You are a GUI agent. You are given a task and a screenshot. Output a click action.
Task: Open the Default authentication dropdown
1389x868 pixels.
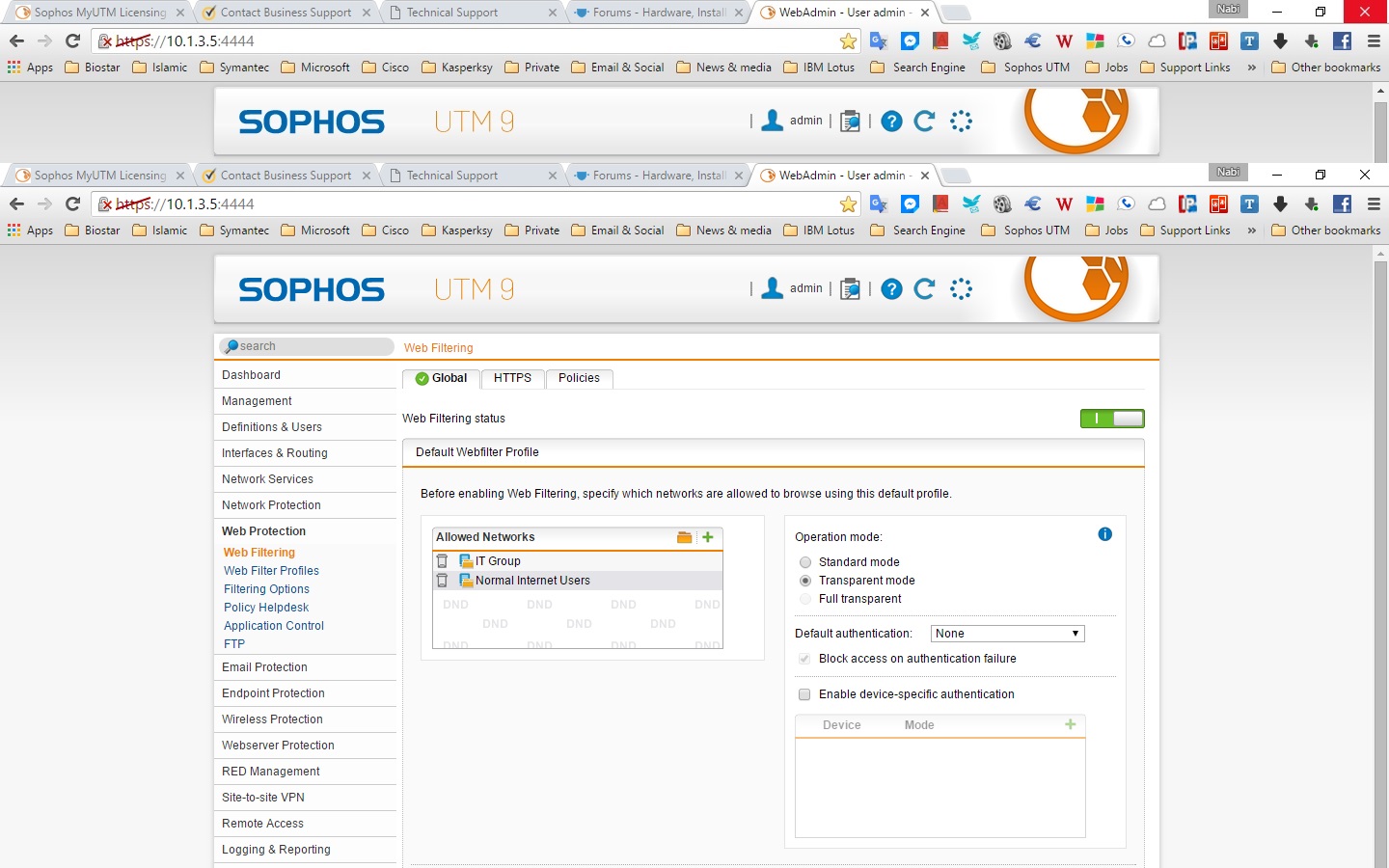pyautogui.click(x=1008, y=634)
